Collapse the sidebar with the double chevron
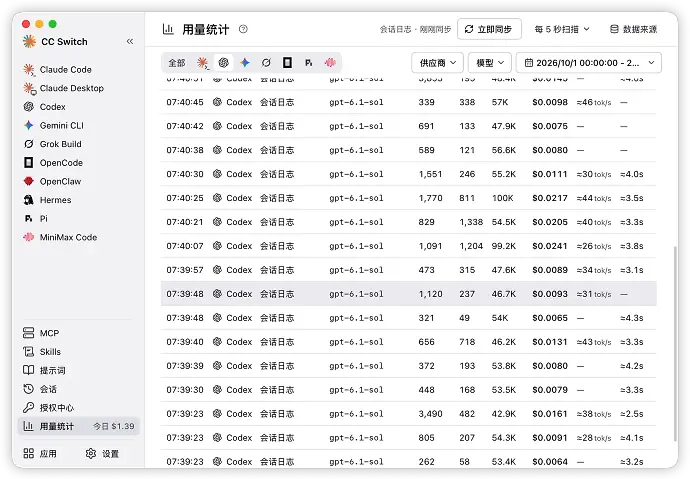The image size is (690, 479). tap(130, 41)
